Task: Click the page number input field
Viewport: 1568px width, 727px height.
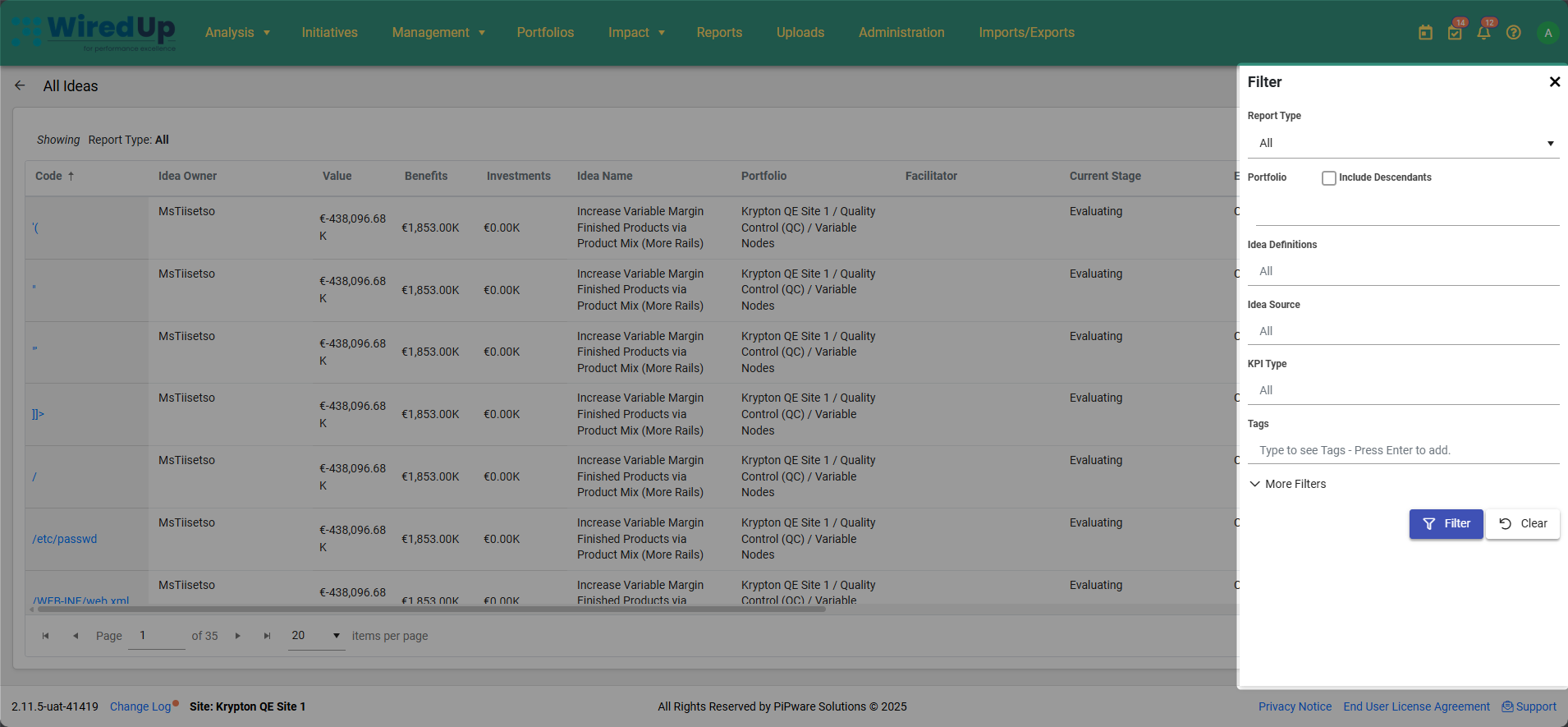Action: [x=156, y=636]
